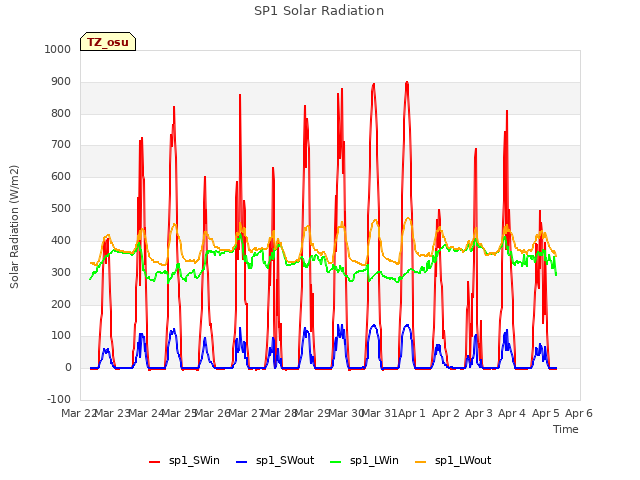Click the 900 y-axis tick label
Viewport: 640px width, 480px height.
pyautogui.click(x=61, y=82)
